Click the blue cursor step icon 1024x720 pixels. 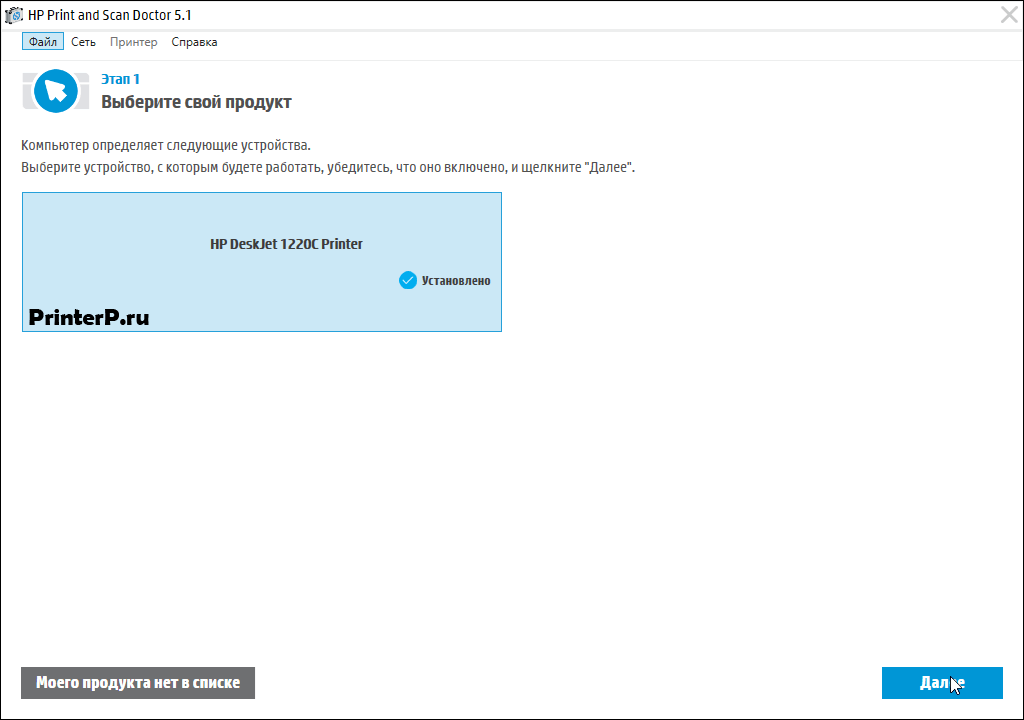[55, 91]
